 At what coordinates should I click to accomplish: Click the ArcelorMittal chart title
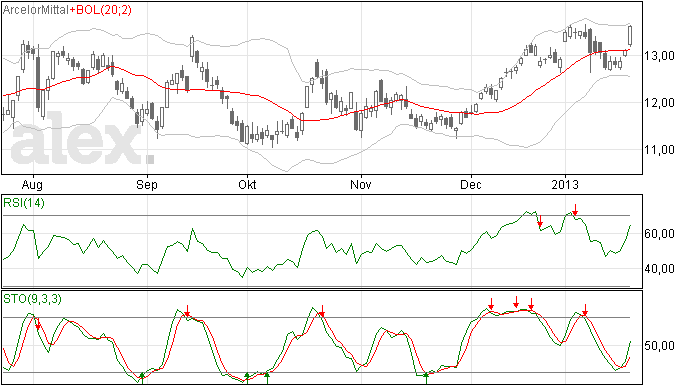tap(36, 10)
